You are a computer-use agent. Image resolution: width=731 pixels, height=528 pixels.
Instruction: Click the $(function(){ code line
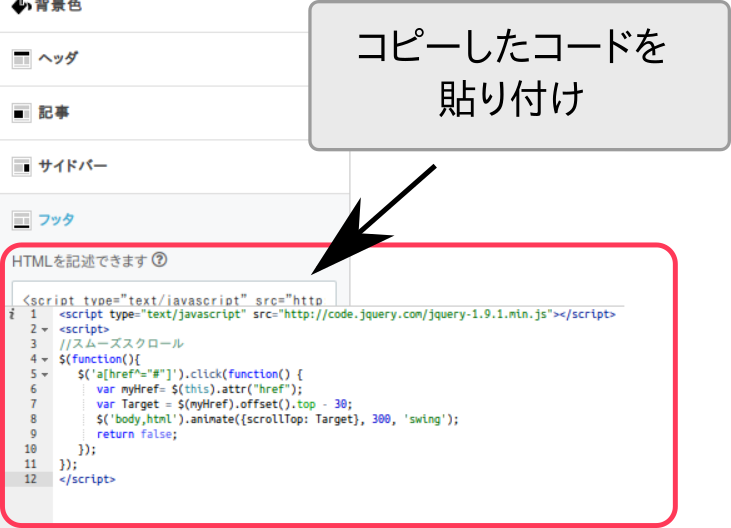click(x=100, y=359)
